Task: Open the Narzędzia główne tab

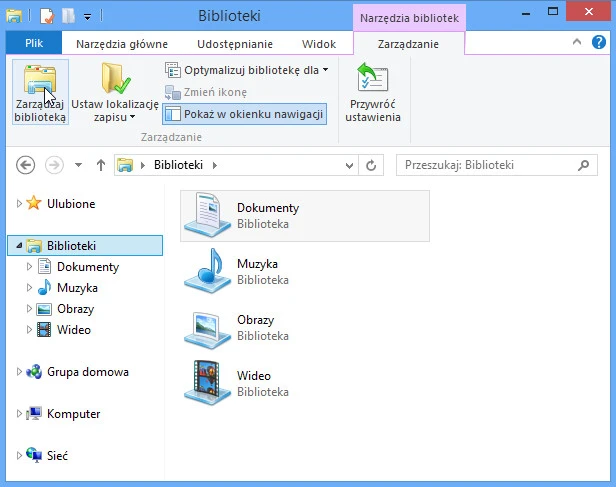Action: [x=122, y=44]
